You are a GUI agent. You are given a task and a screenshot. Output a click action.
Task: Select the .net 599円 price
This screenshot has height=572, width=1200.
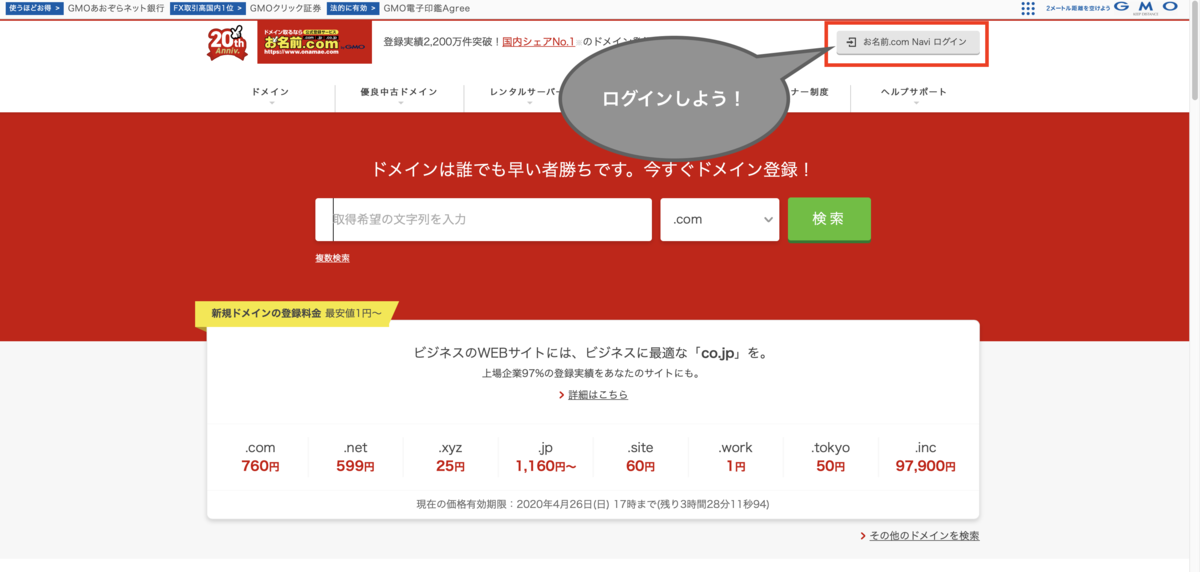tap(355, 457)
